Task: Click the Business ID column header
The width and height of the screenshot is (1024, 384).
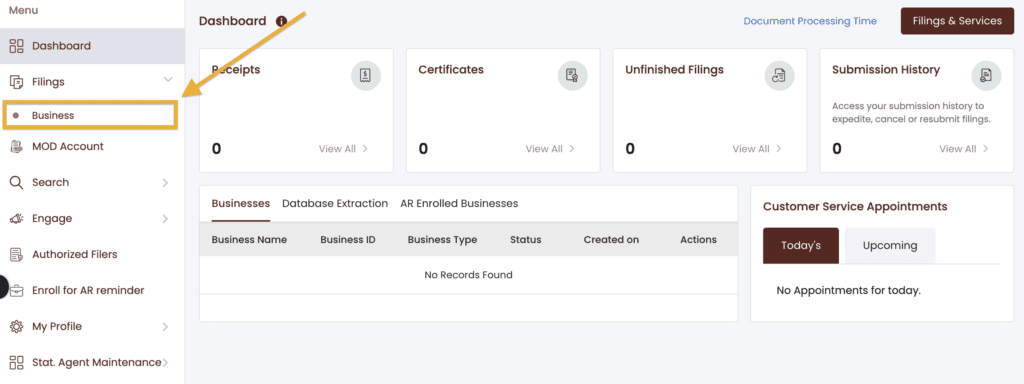Action: coord(348,240)
